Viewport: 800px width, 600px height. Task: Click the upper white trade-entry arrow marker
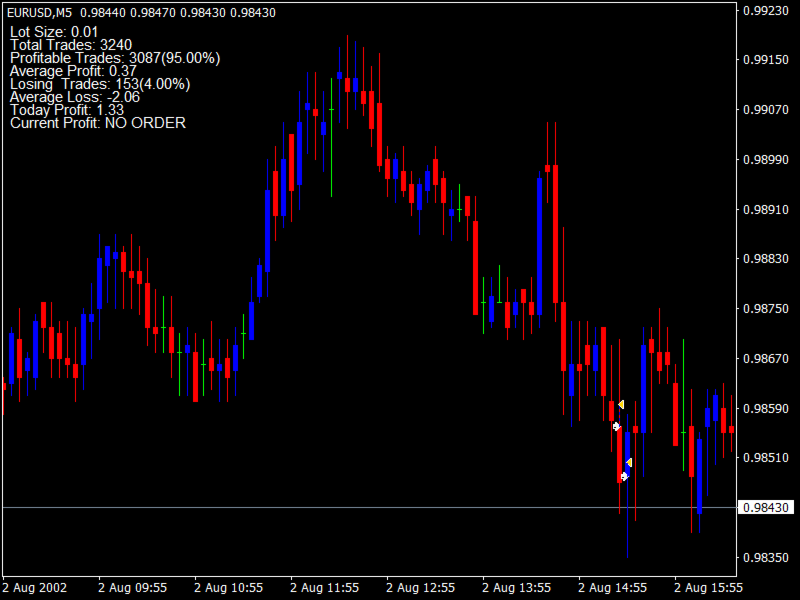(616, 426)
